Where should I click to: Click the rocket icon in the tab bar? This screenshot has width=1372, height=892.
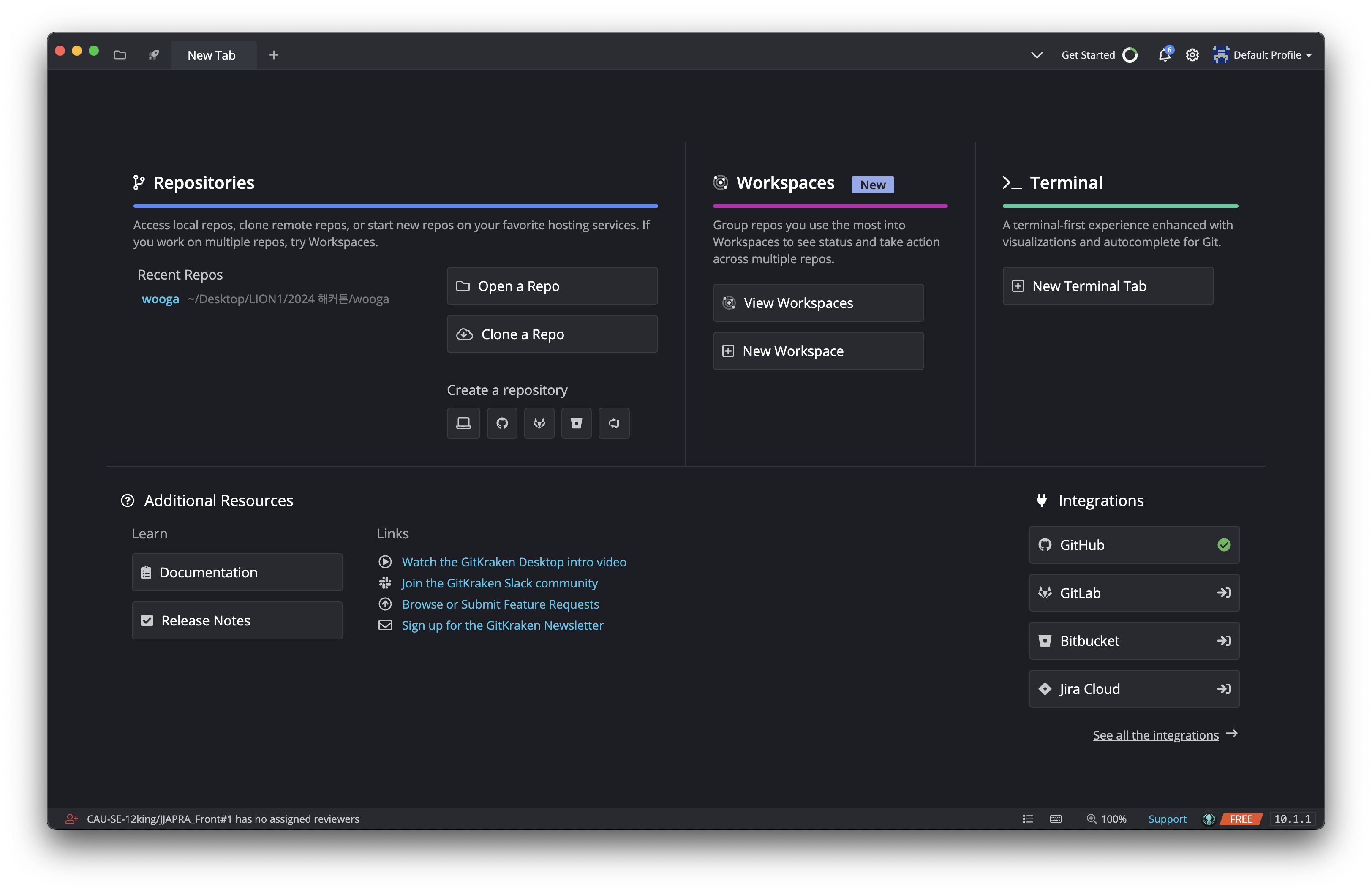(153, 55)
